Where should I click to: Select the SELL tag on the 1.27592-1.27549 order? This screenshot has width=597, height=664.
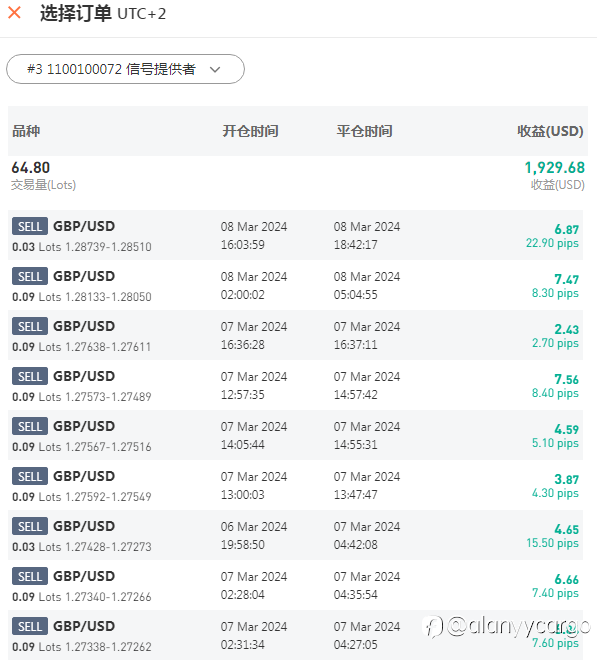30,476
